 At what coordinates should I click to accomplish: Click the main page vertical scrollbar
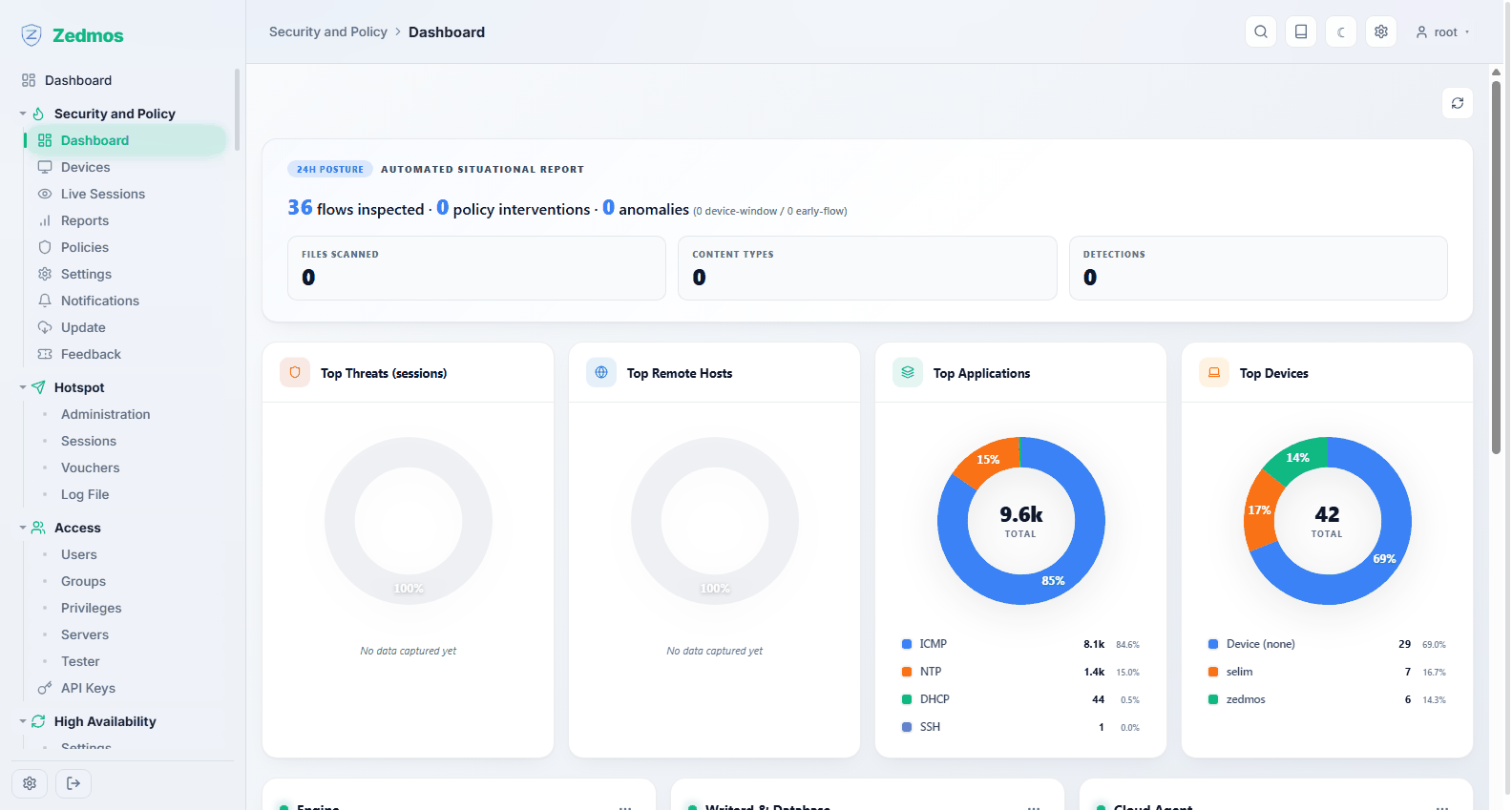[1496, 267]
